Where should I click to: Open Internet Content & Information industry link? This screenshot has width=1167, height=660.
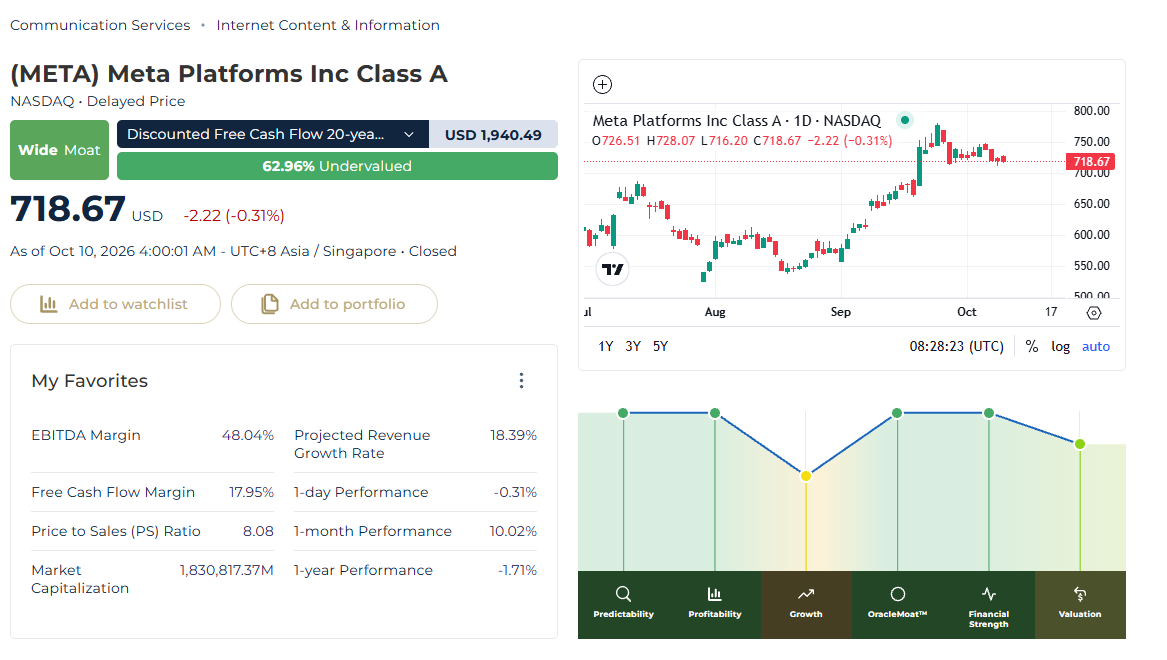[328, 25]
